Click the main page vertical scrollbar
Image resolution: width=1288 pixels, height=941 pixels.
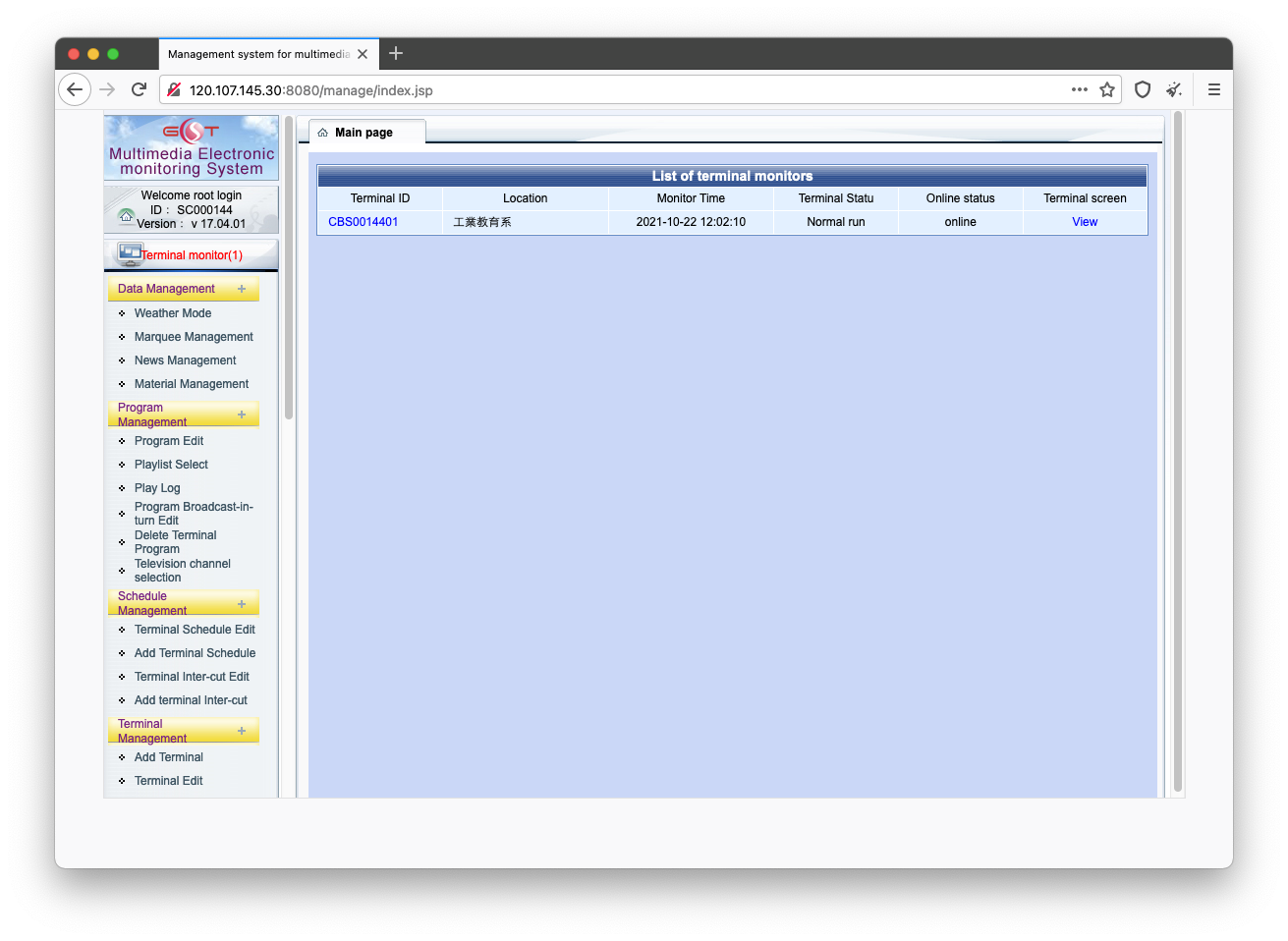click(1178, 452)
